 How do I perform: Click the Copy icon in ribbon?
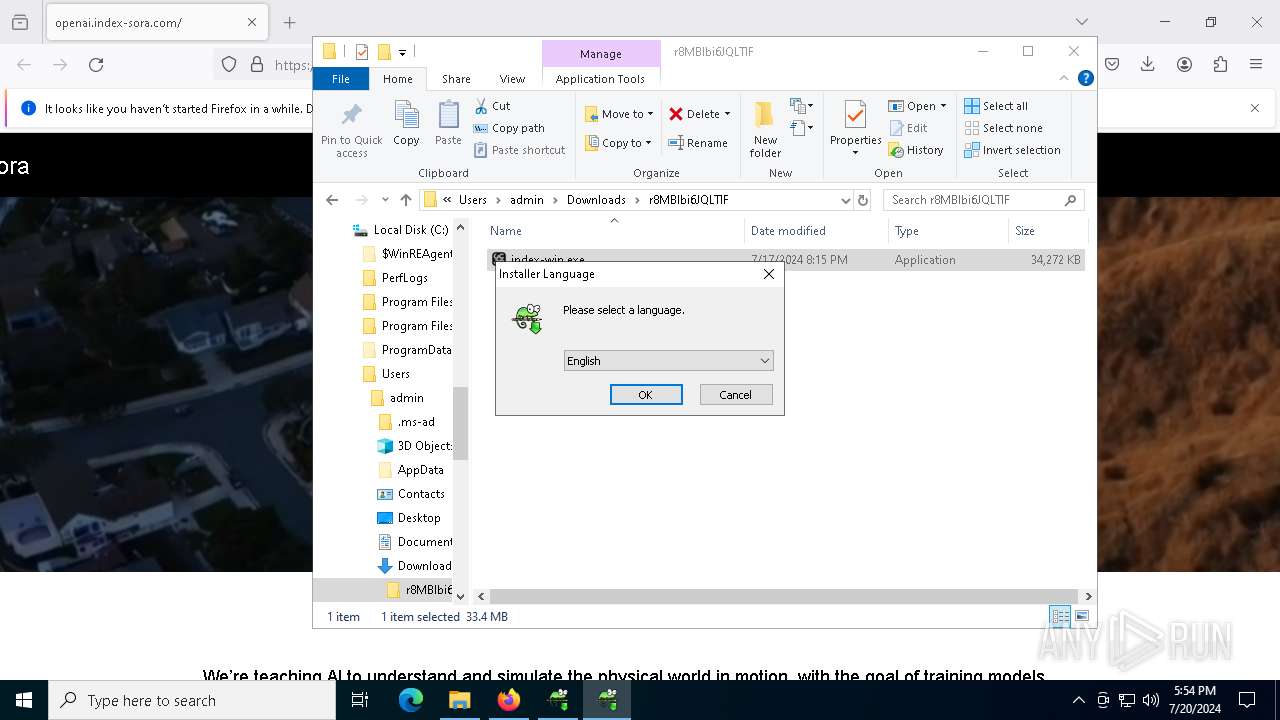point(406,124)
